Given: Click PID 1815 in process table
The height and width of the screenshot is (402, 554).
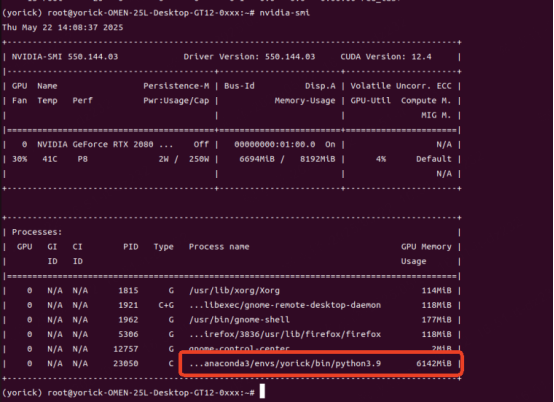Looking at the screenshot, I should coord(128,291).
